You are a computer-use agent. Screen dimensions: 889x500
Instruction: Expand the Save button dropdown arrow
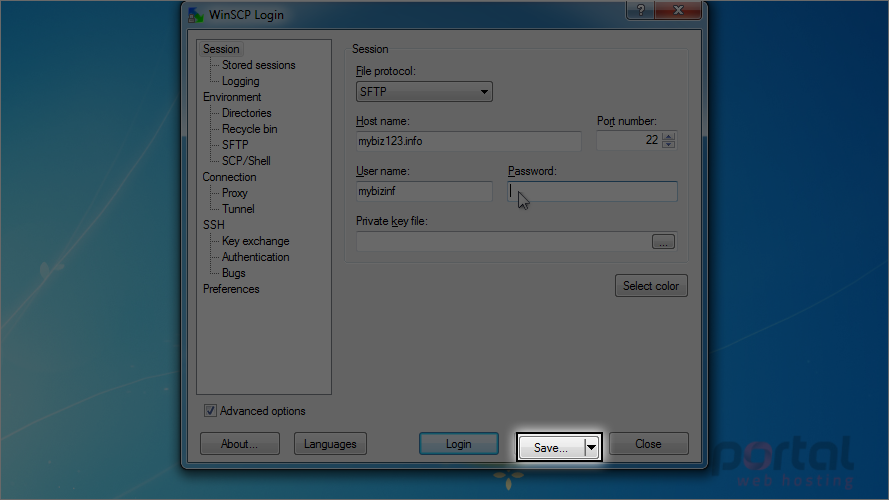click(x=591, y=447)
